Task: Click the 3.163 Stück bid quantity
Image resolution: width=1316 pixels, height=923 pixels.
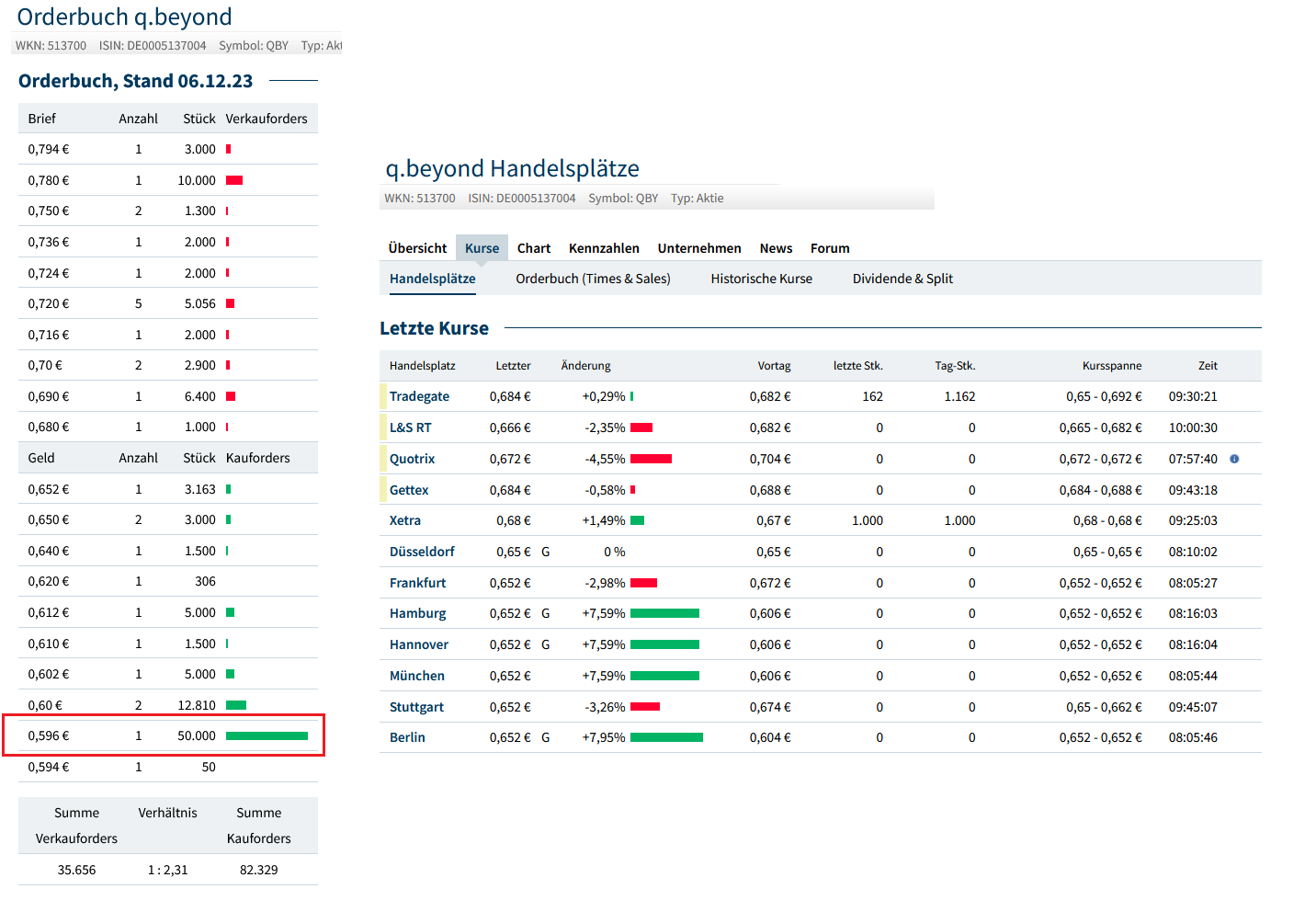Action: (x=200, y=489)
